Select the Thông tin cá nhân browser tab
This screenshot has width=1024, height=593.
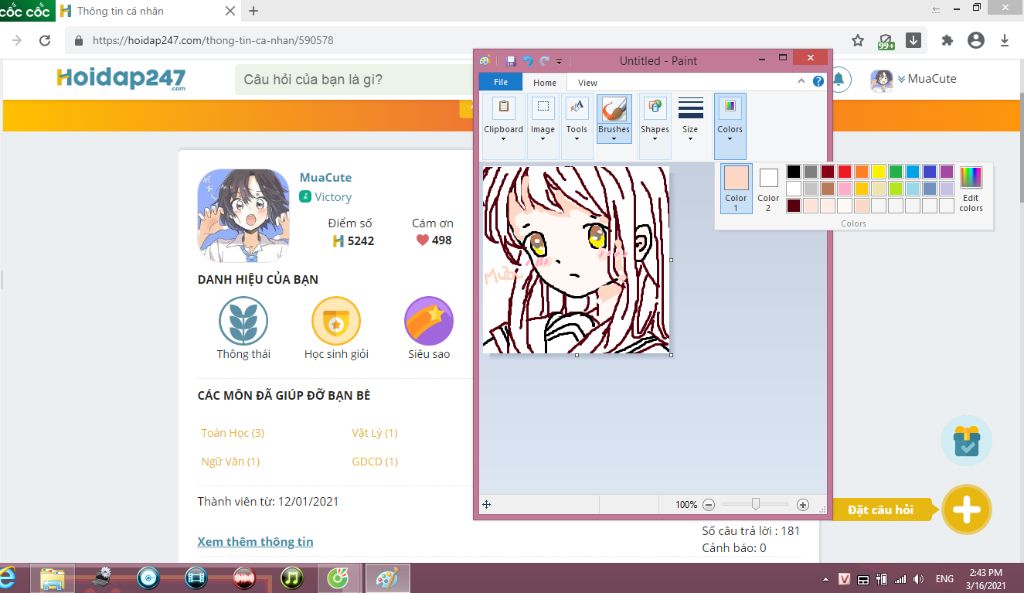click(x=147, y=11)
